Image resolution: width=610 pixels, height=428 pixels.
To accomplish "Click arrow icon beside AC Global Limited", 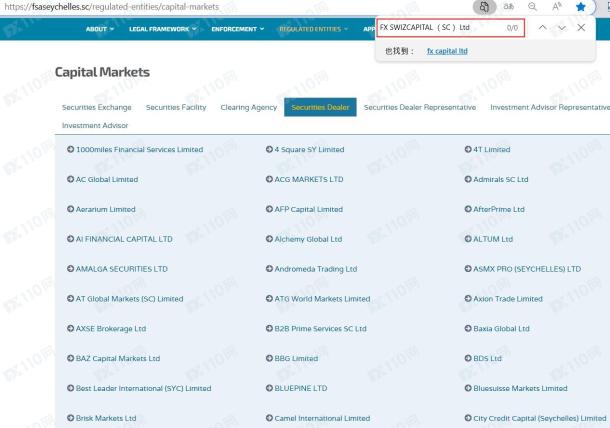I will tap(70, 179).
